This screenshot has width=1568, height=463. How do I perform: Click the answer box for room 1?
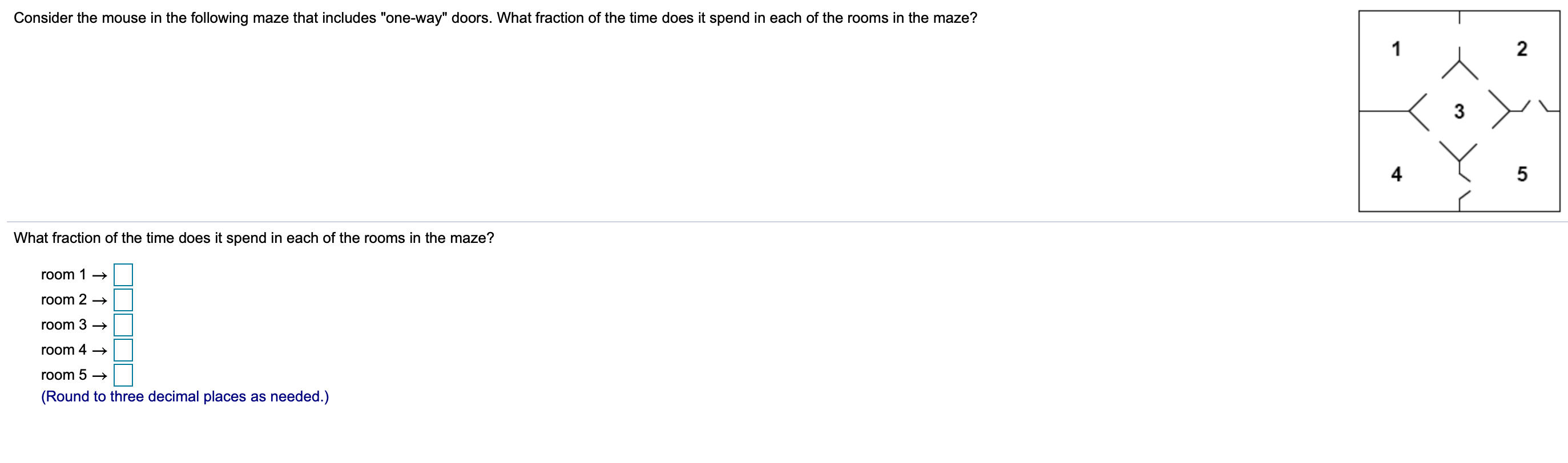(123, 274)
